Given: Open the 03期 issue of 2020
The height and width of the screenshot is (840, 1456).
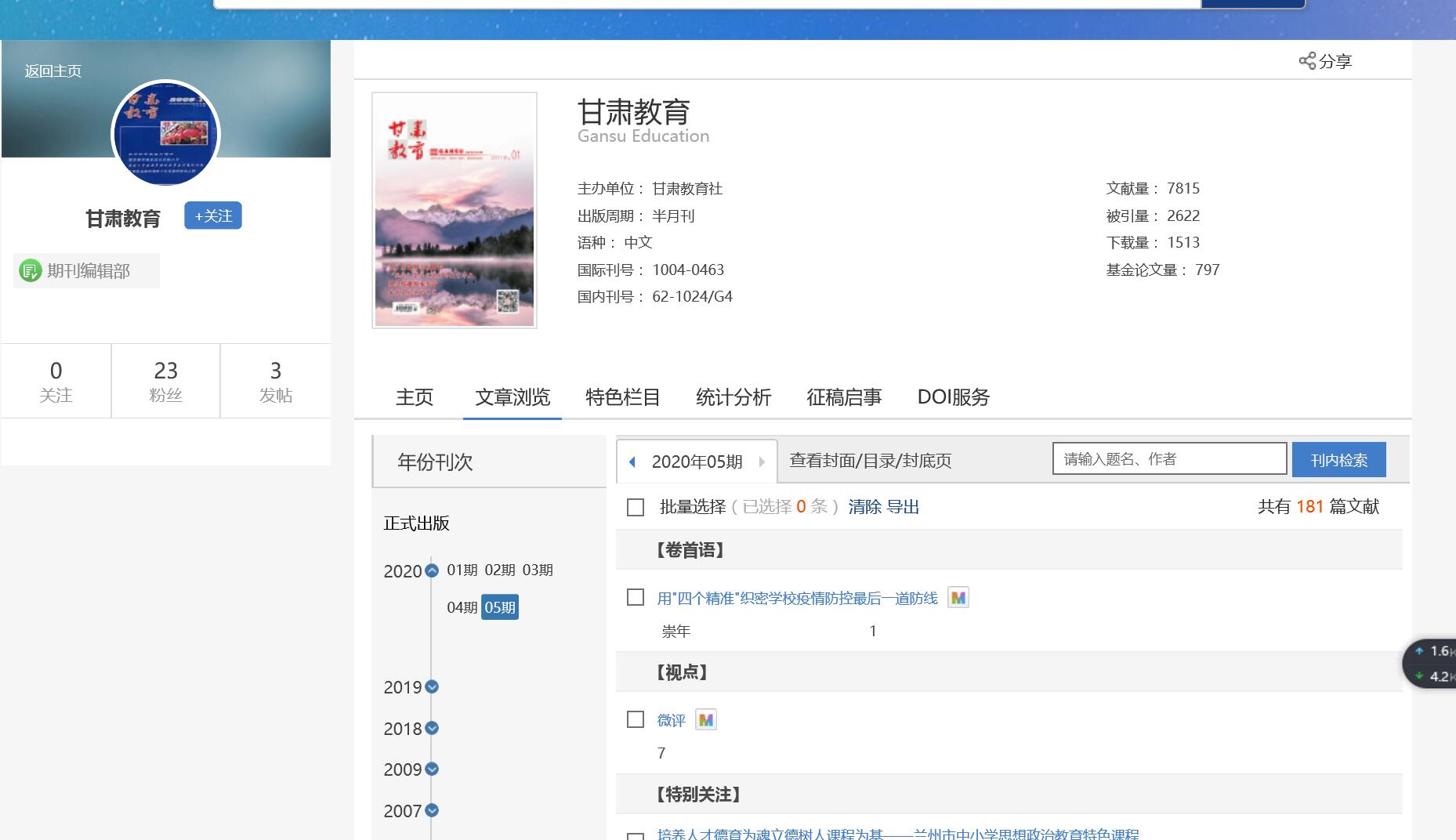Looking at the screenshot, I should [538, 570].
